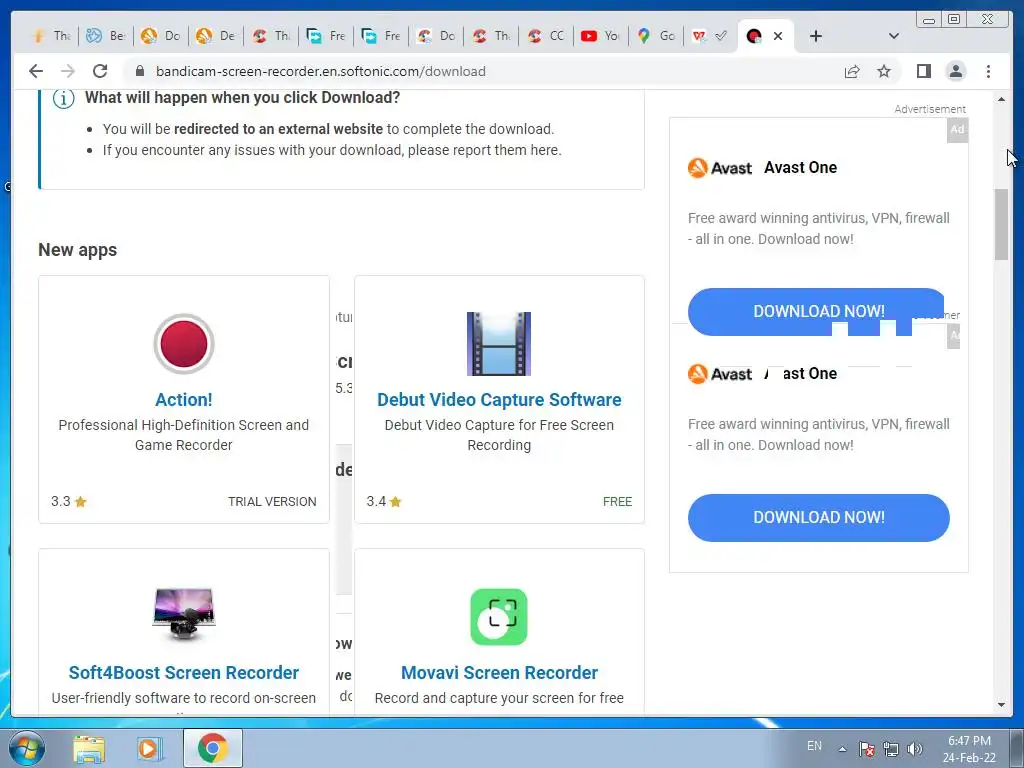Expand the tab search dropdown
Viewport: 1024px width, 768px height.
click(x=894, y=36)
